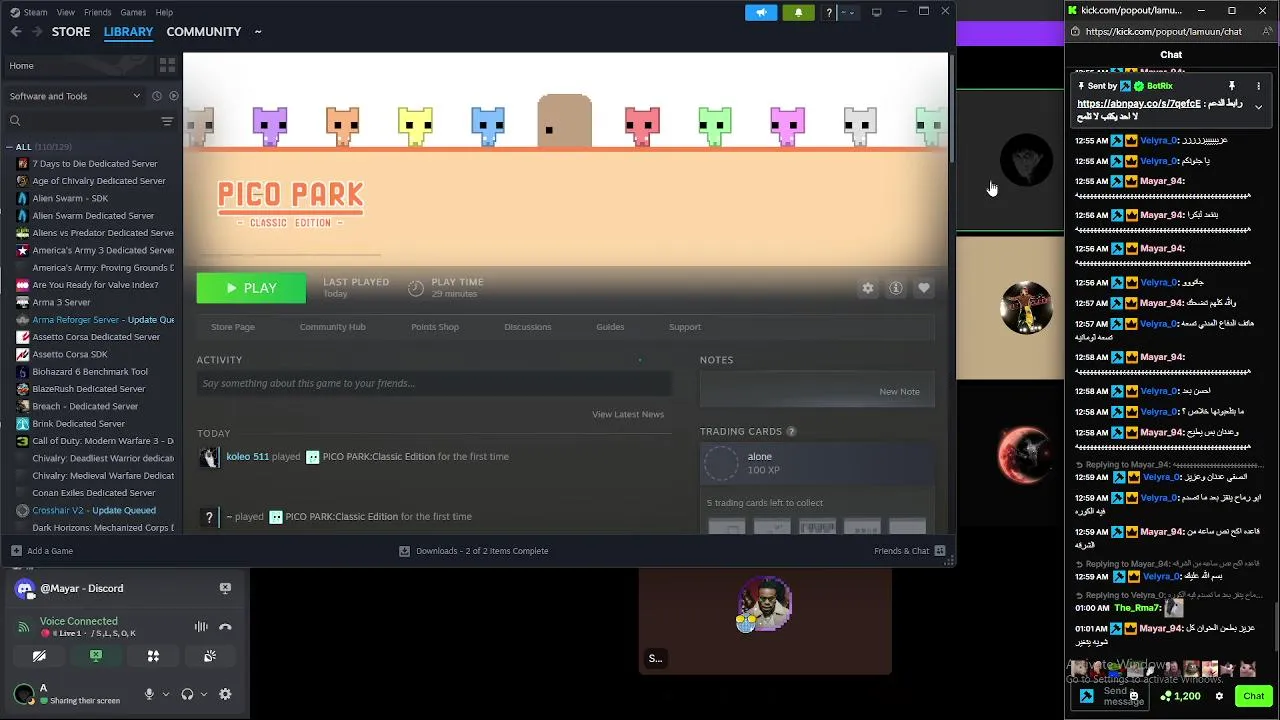Open PICO PARK game info icon

point(896,288)
